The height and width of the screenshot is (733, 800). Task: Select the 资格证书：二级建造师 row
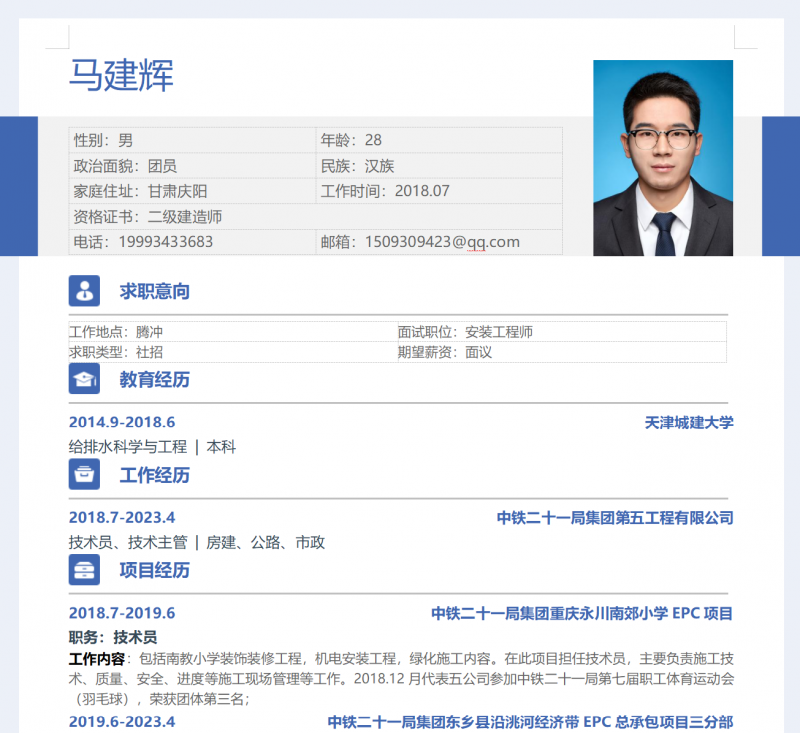tap(314, 216)
